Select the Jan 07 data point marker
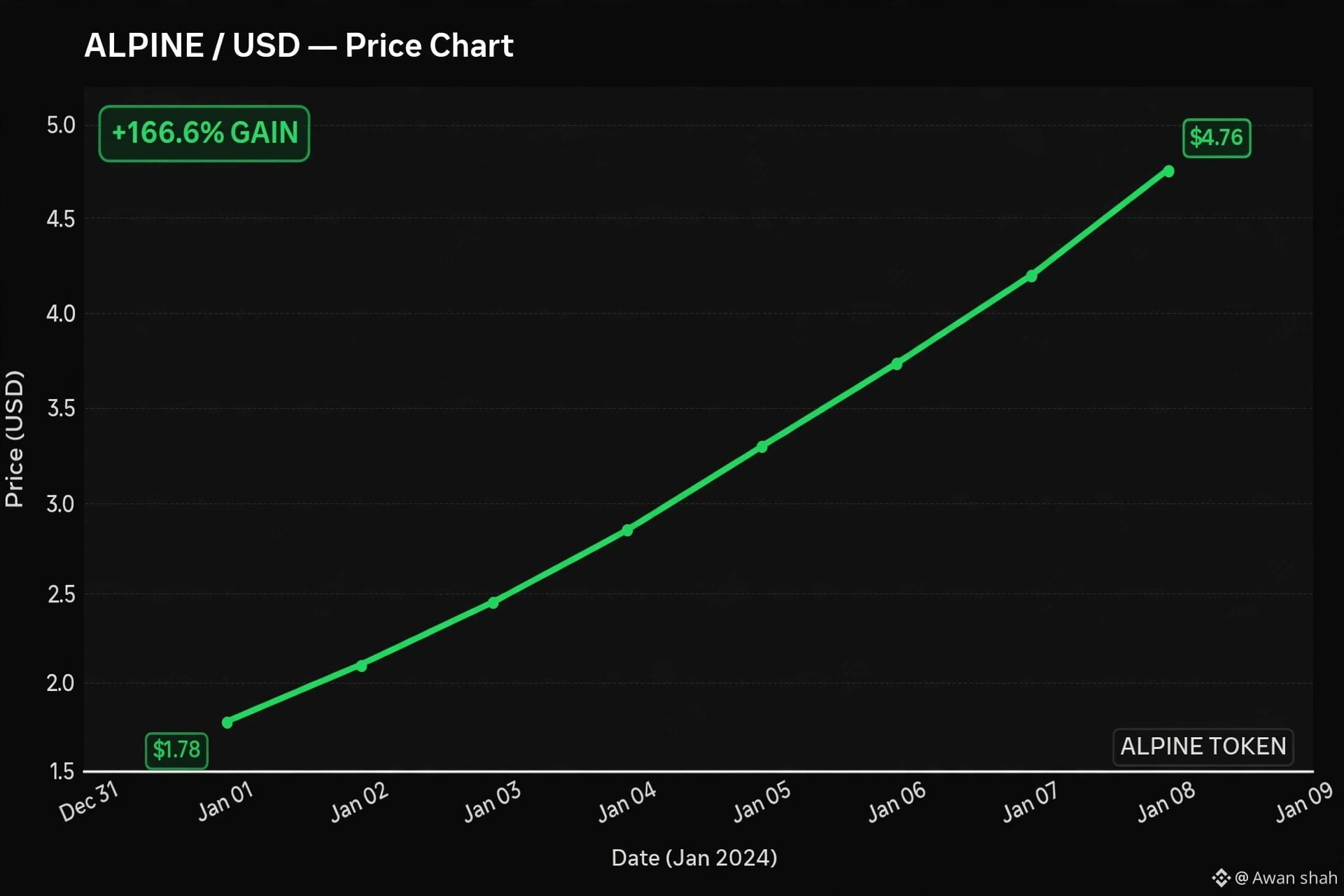1344x896 pixels. tap(1031, 276)
